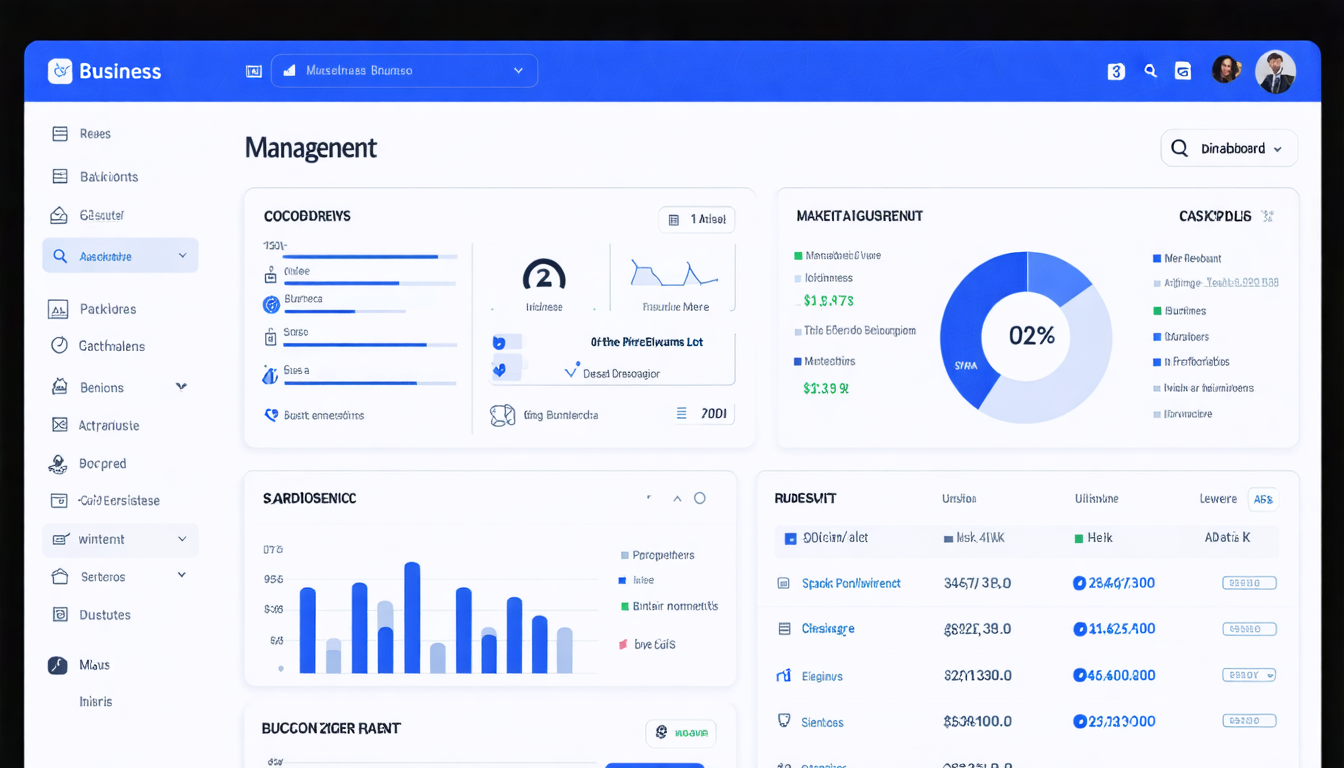This screenshot has width=1344, height=768.
Task: Click the Clesisgre link
Action: (x=828, y=629)
